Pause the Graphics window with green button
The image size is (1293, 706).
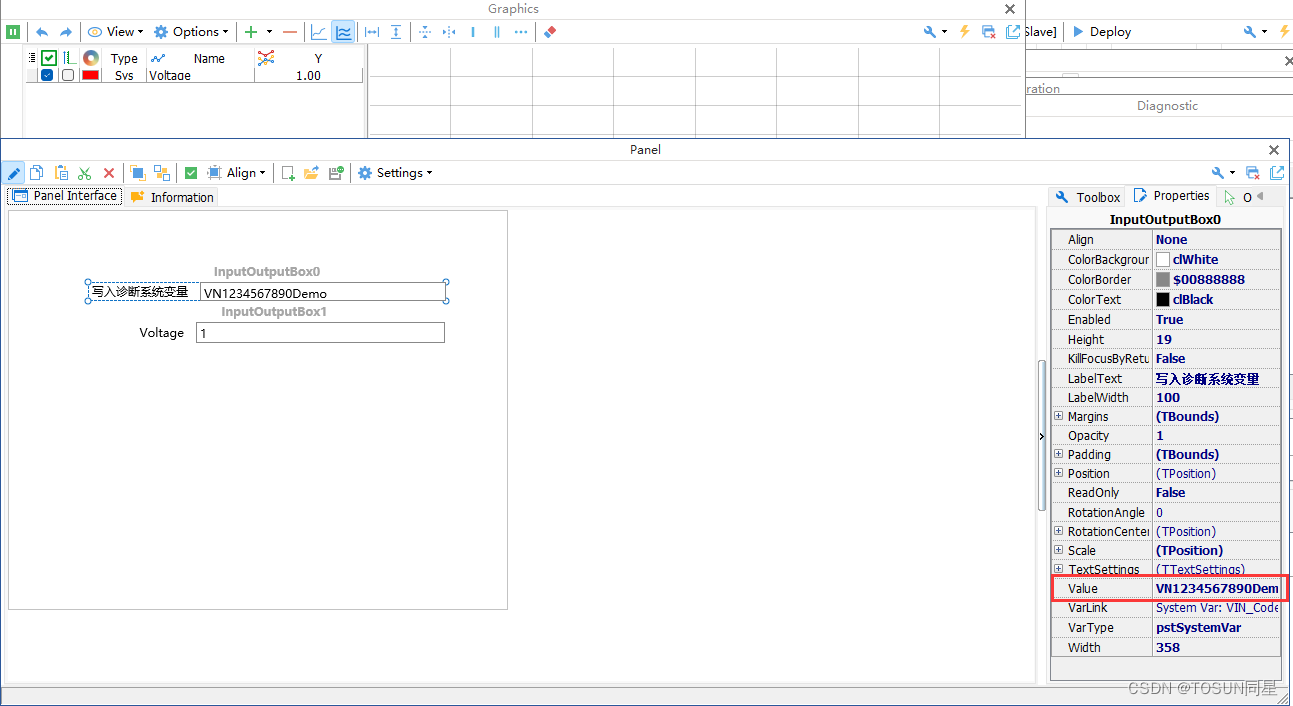coord(13,32)
